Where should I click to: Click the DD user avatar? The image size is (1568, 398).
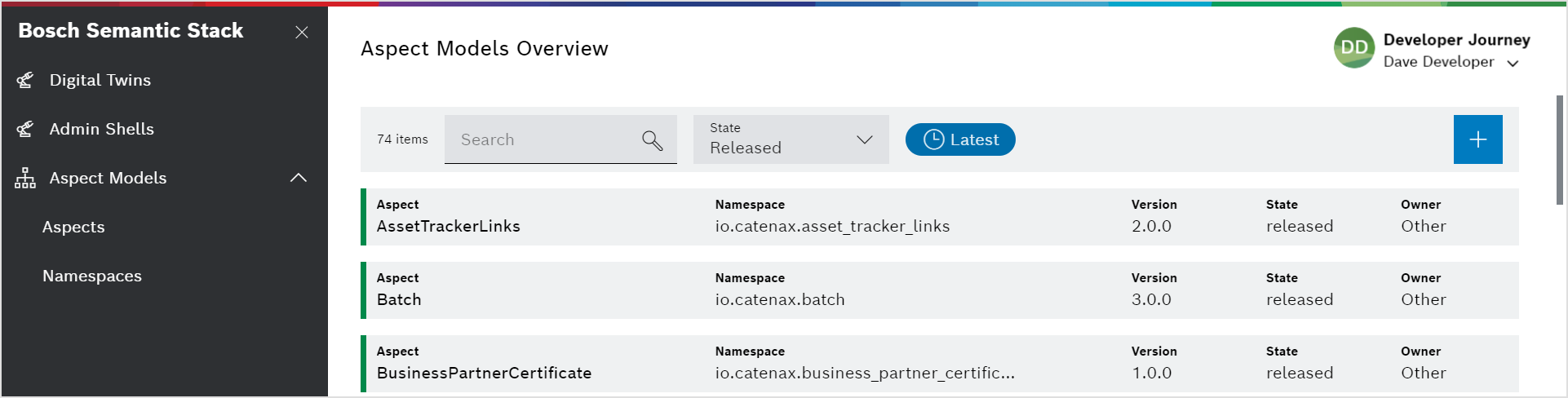point(1354,48)
